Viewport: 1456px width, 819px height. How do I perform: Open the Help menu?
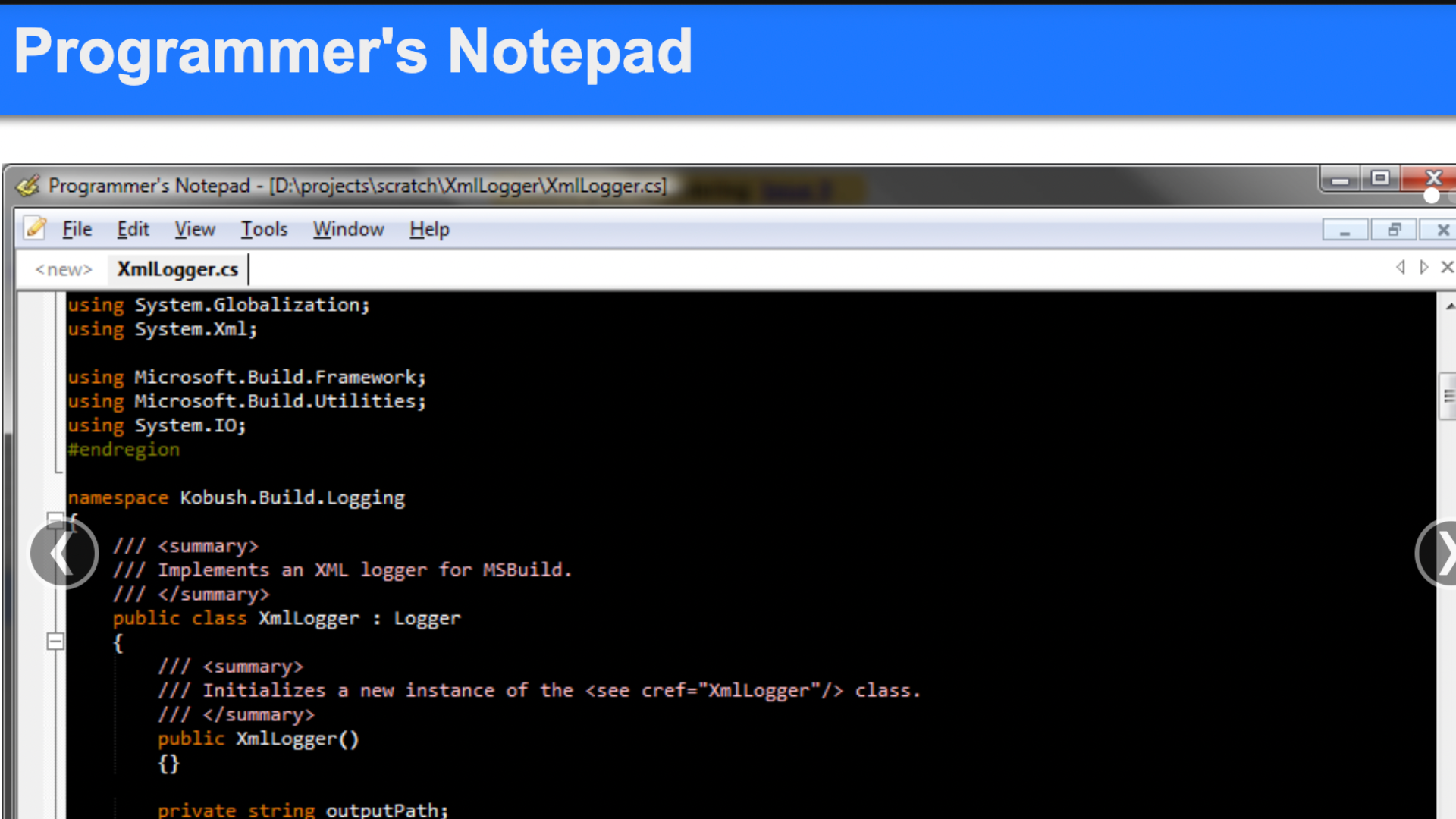[428, 229]
